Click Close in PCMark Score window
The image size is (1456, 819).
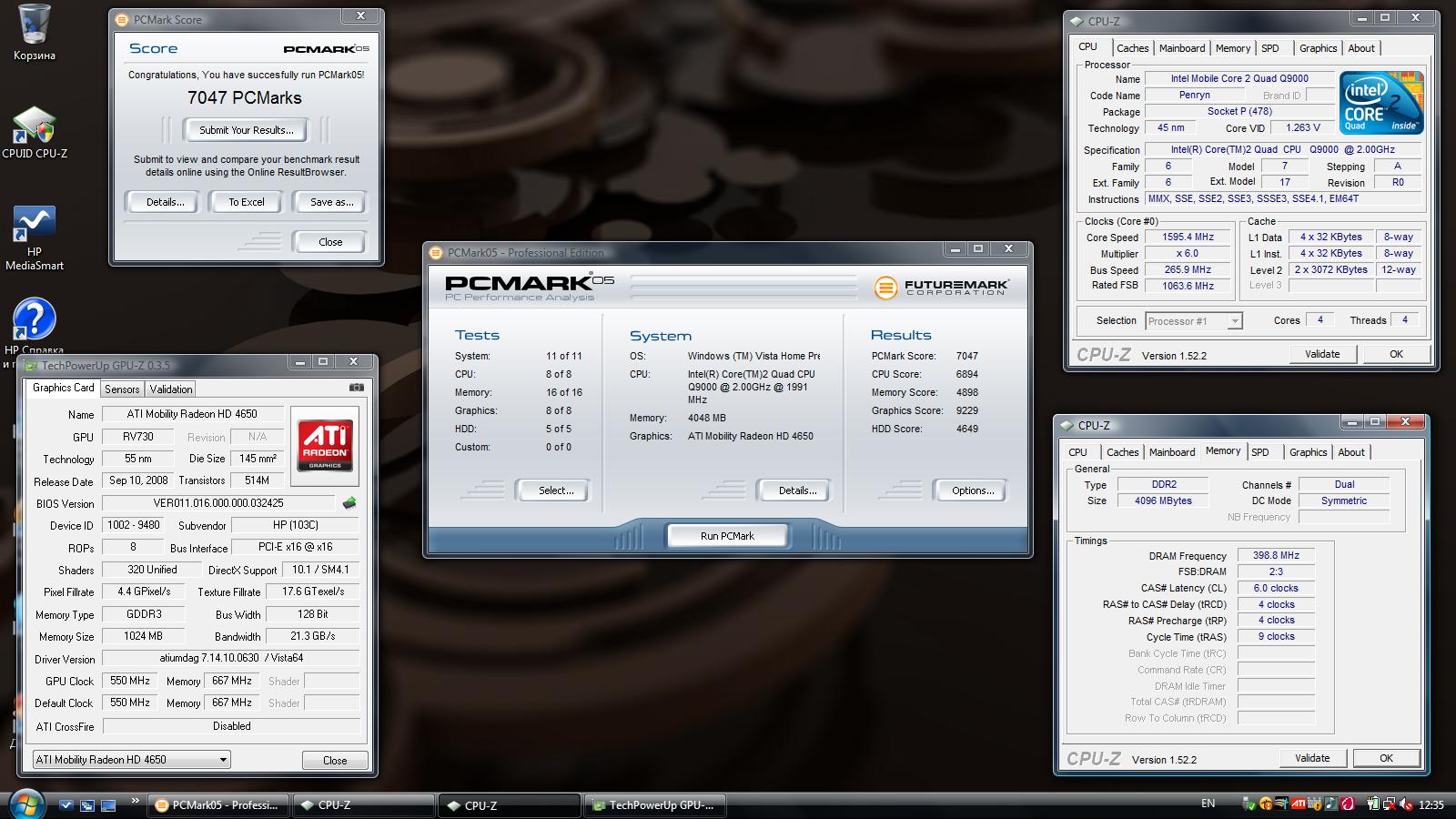330,242
